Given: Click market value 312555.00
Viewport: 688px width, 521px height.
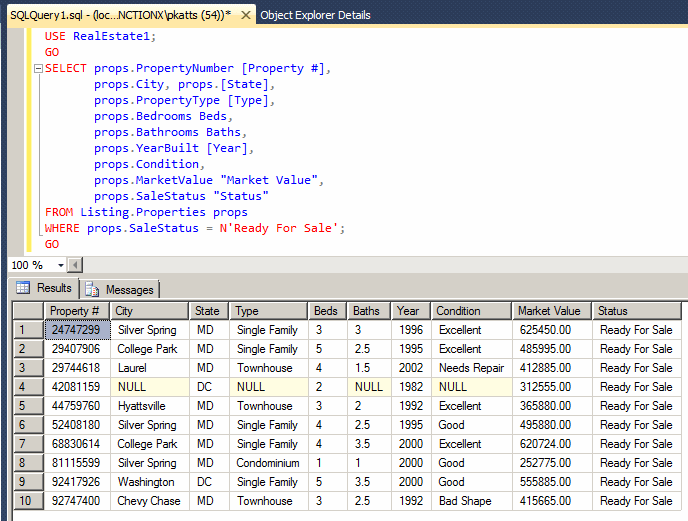Looking at the screenshot, I should pyautogui.click(x=552, y=387).
